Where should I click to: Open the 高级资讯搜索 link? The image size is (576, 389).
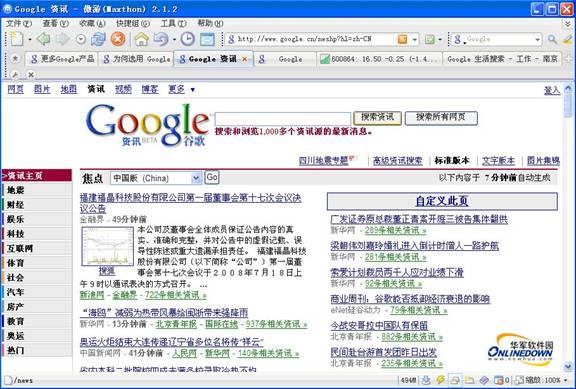click(397, 161)
